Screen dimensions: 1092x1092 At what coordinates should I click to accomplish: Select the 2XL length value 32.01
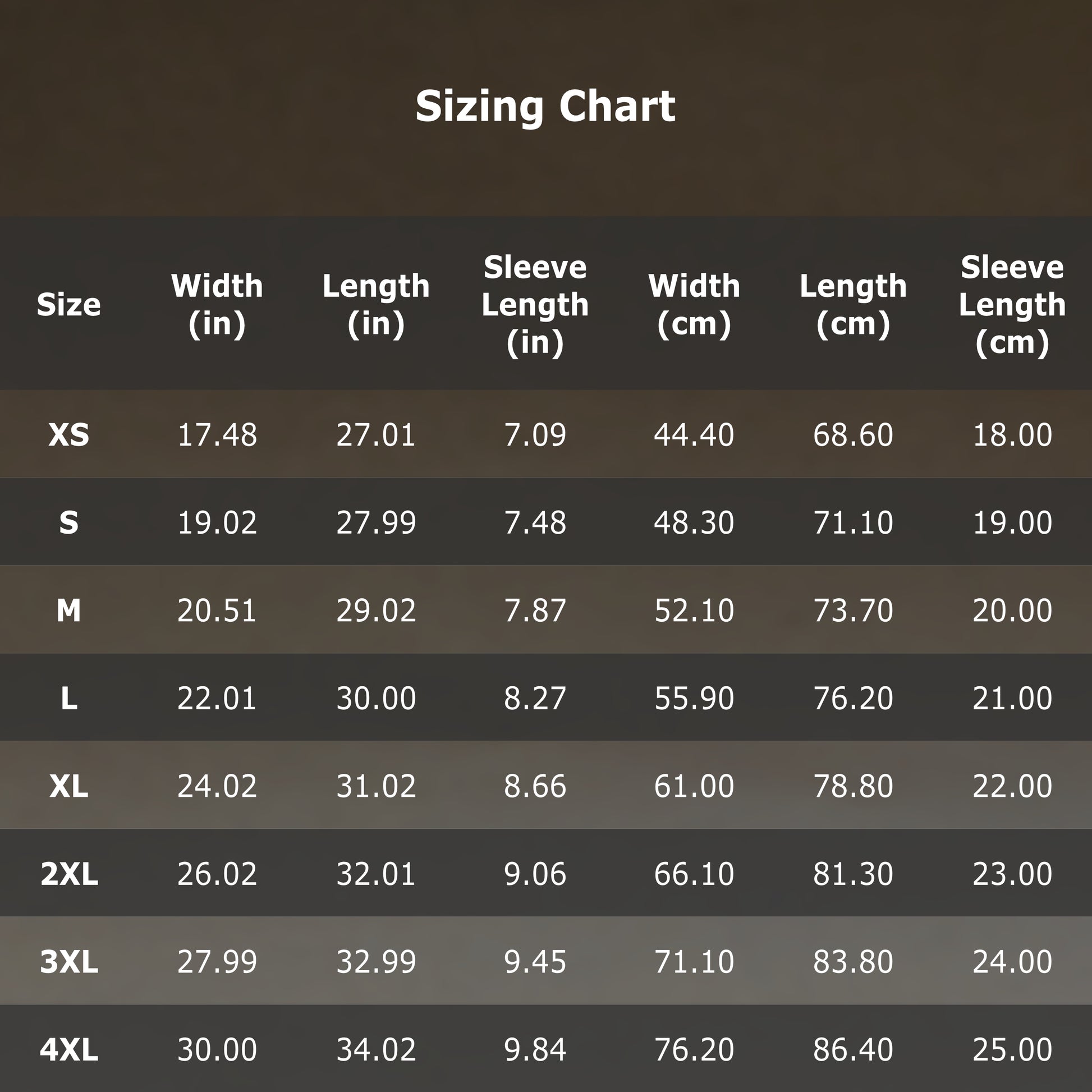pyautogui.click(x=376, y=874)
